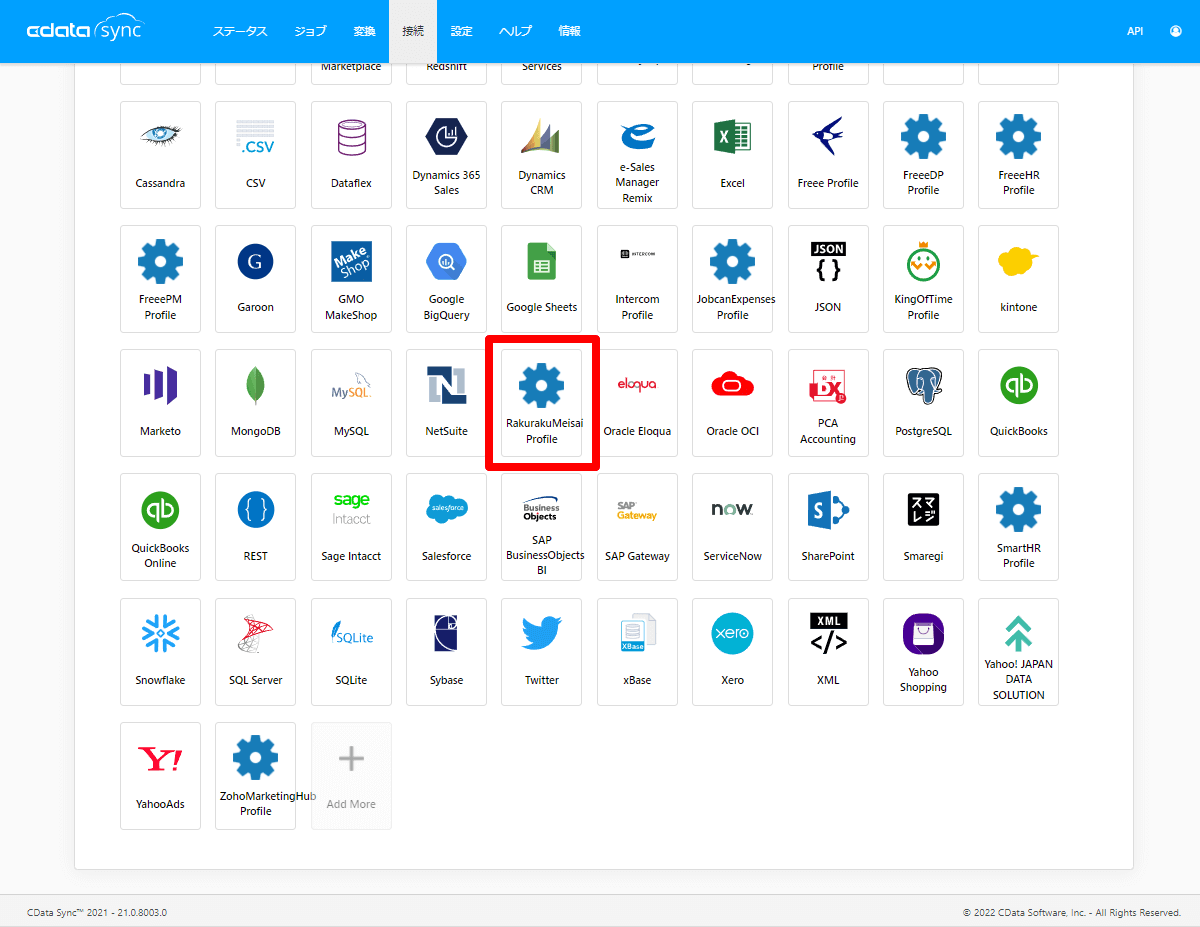Open the Freee Profile connector
This screenshot has width=1200, height=927.
click(828, 155)
